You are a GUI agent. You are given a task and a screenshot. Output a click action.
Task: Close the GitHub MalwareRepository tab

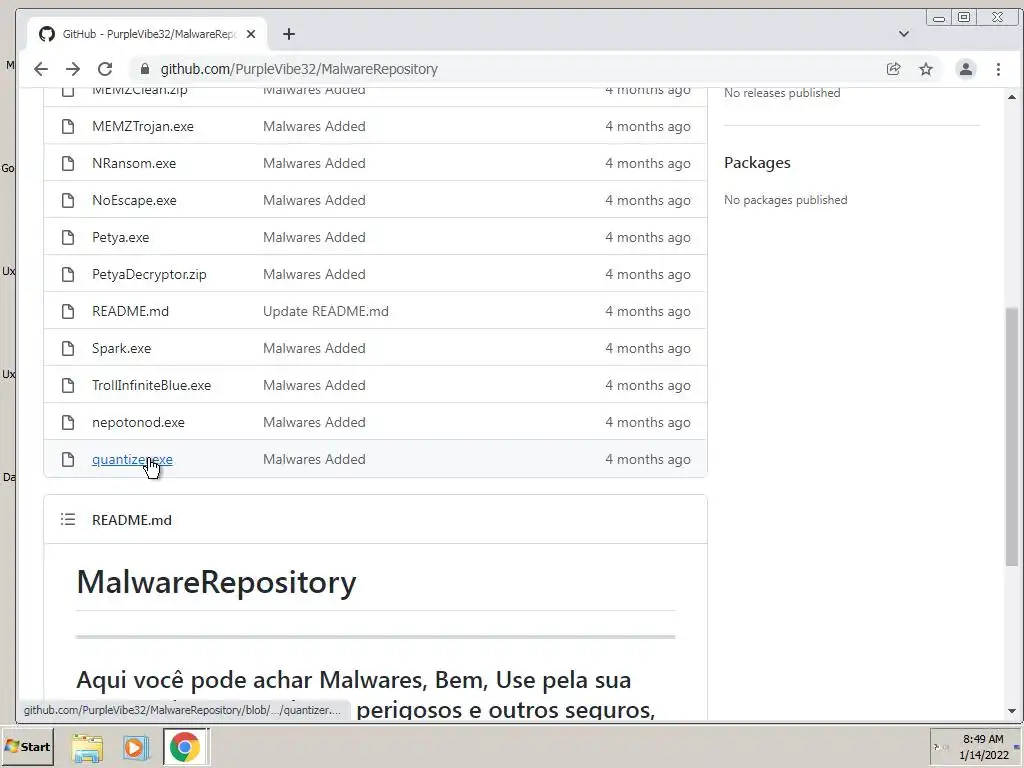tap(251, 34)
